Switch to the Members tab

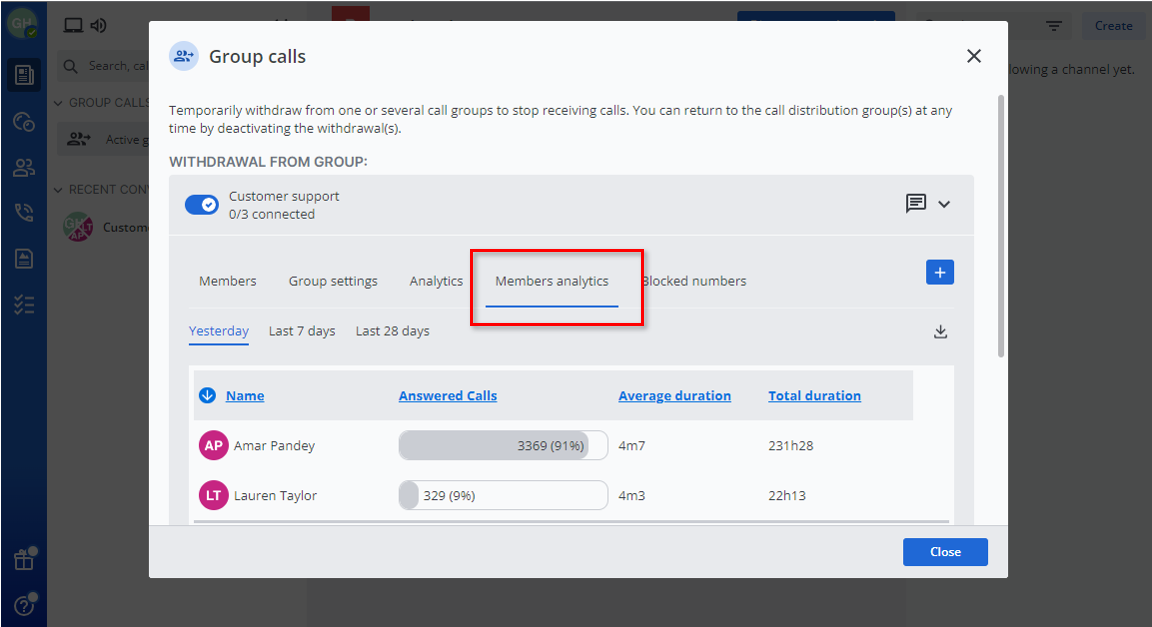tap(227, 281)
